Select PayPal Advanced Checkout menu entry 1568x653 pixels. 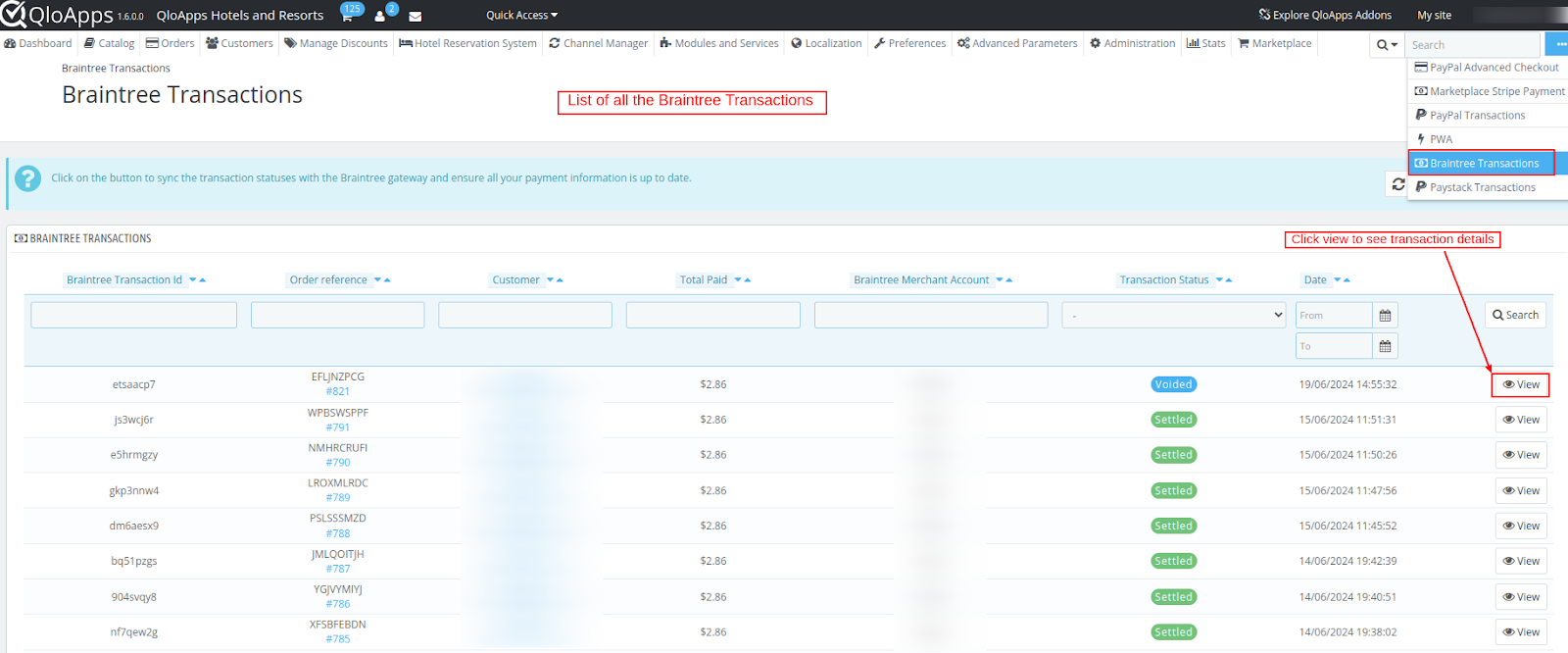(1488, 68)
